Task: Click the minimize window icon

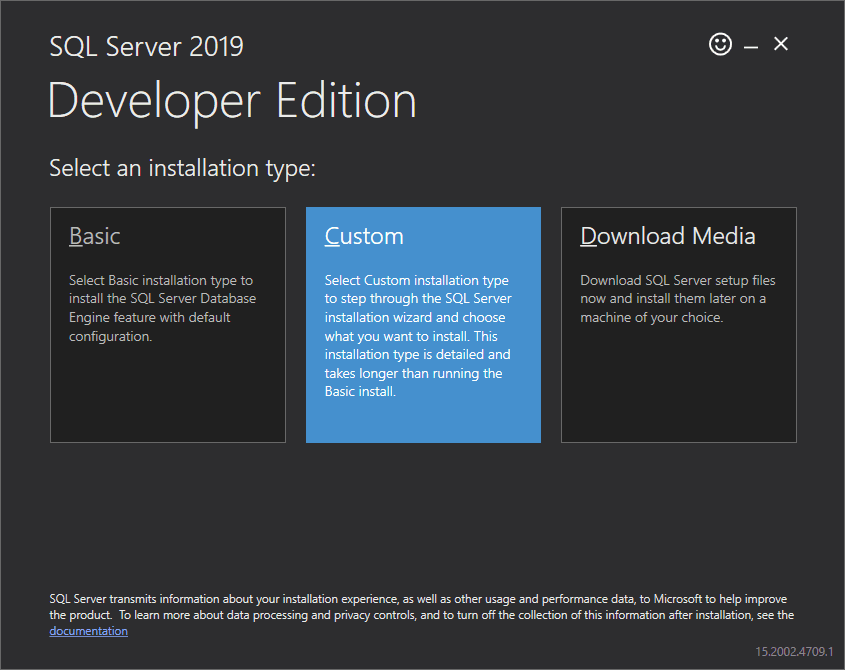Action: click(x=750, y=44)
